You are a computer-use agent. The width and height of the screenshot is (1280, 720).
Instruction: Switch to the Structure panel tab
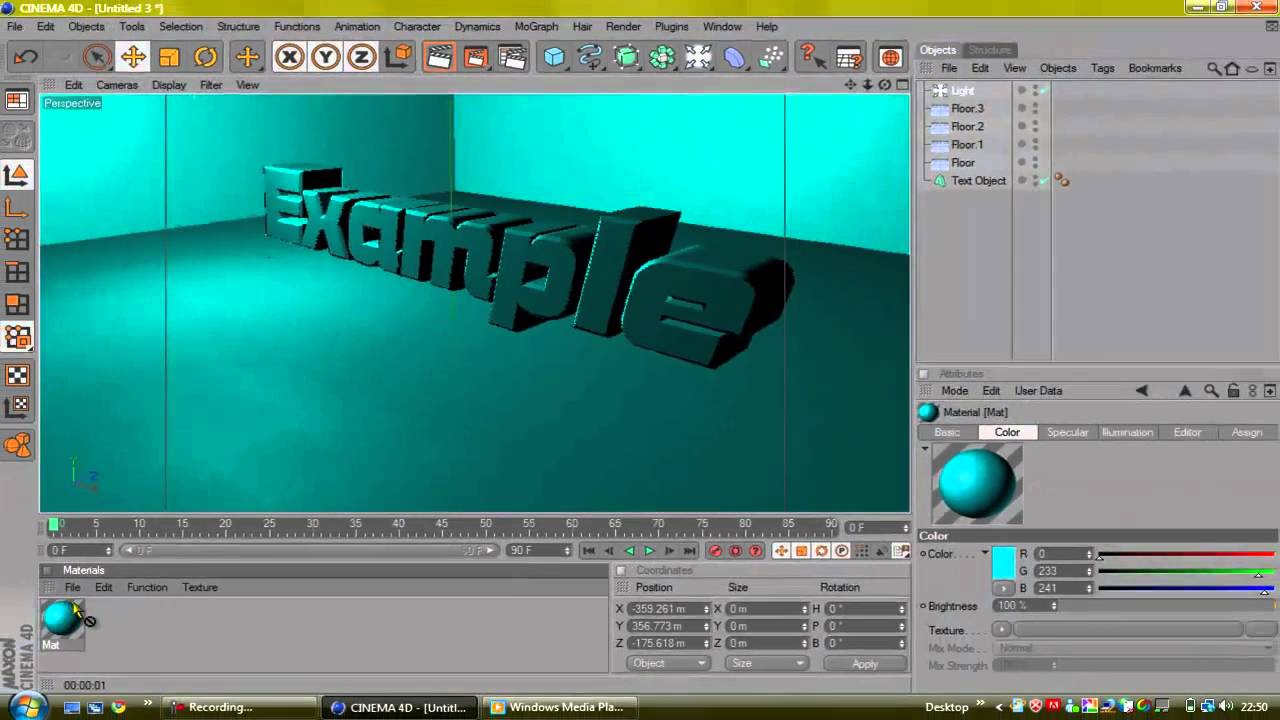click(989, 50)
